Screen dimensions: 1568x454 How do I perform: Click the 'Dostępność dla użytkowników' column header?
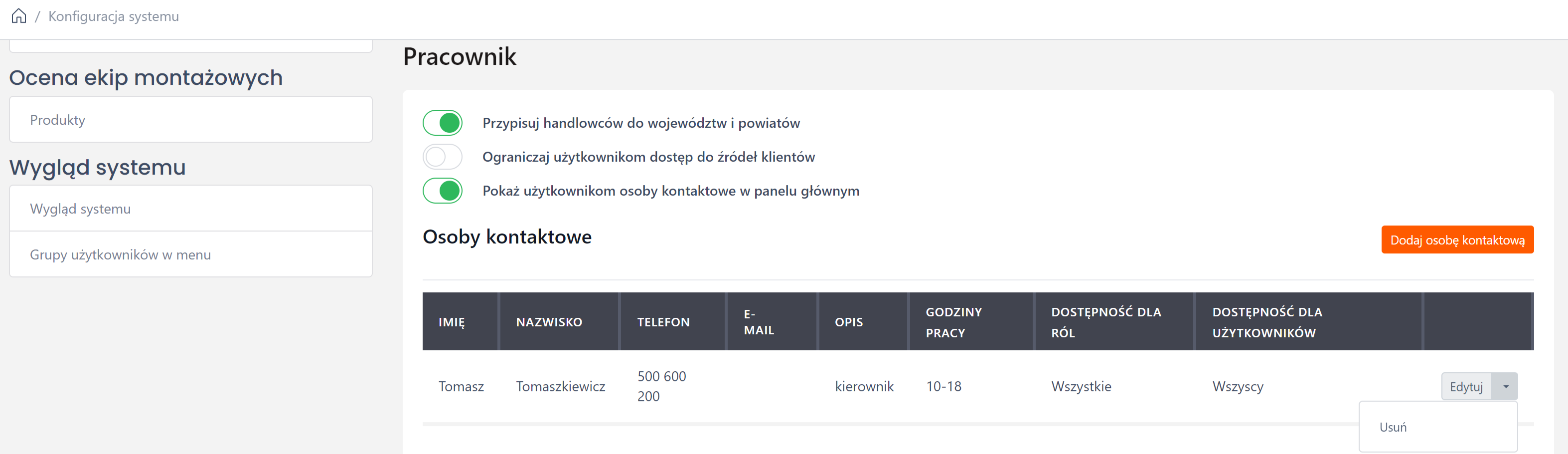[x=1266, y=322]
